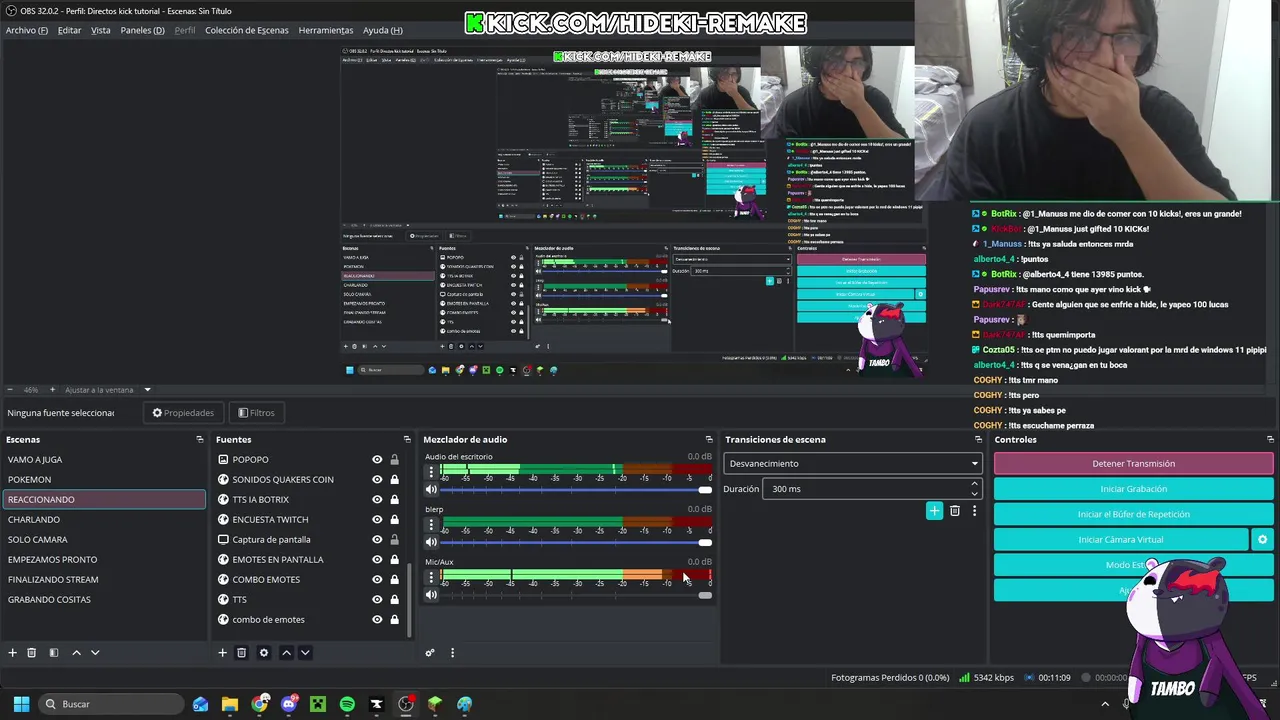
Task: Open audio mixer toolbar three-dot menu
Action: pos(452,653)
